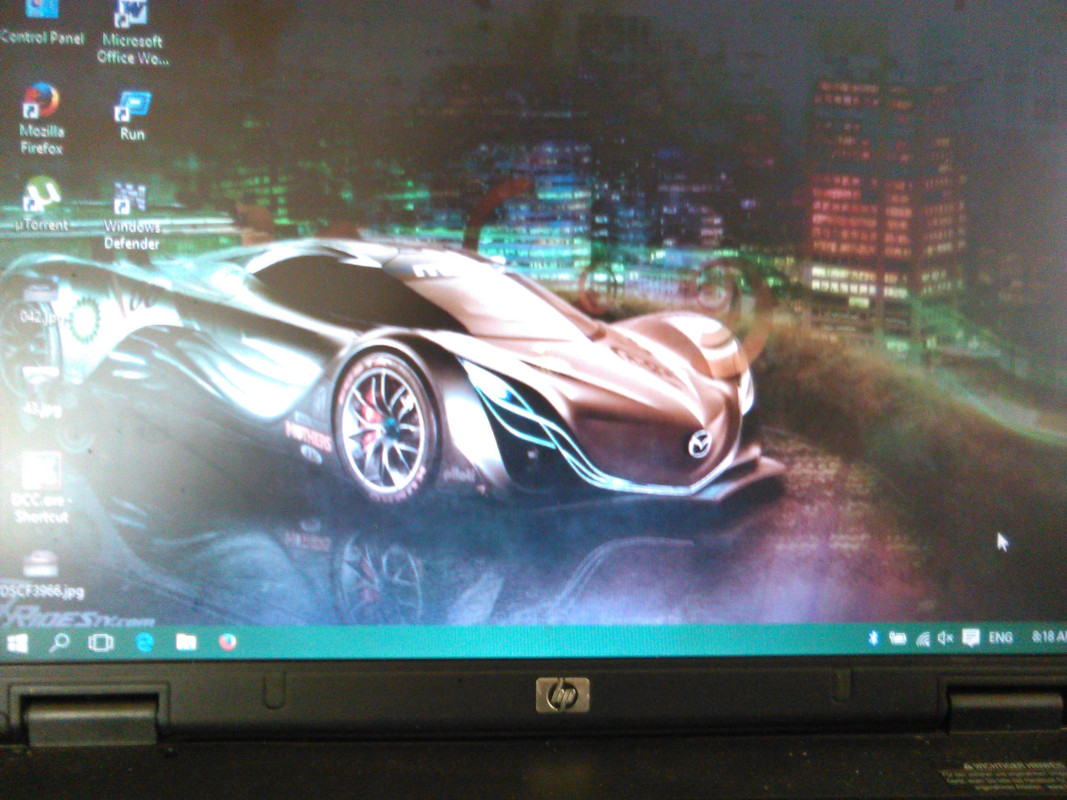Open the Action Center notifications icon
The width and height of the screenshot is (1067, 800).
tap(971, 637)
